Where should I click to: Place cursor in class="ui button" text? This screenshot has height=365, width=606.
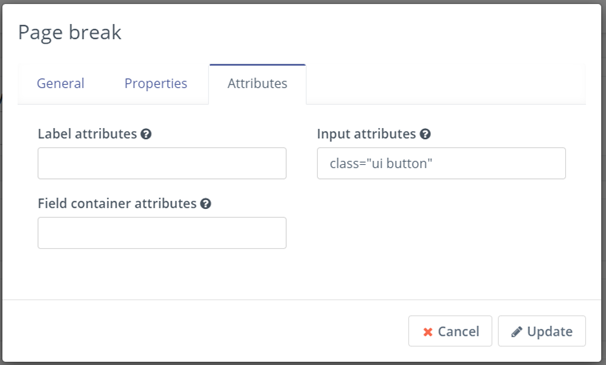[381, 164]
